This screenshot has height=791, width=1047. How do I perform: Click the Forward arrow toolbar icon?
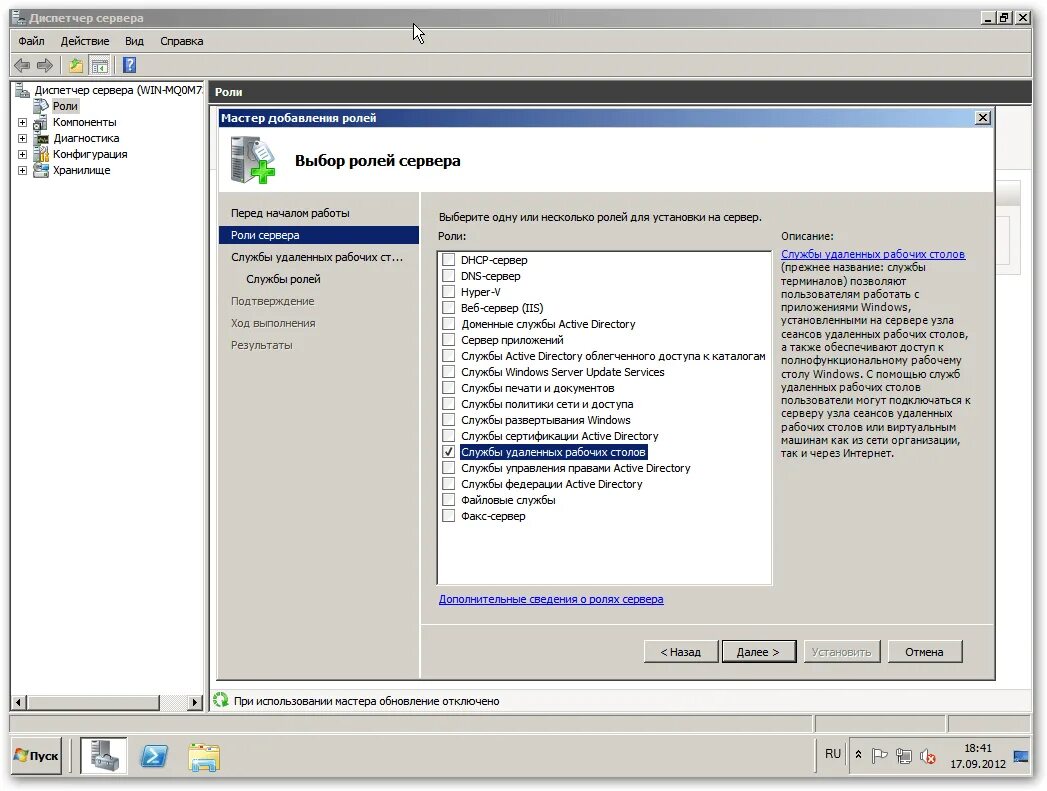[x=45, y=65]
